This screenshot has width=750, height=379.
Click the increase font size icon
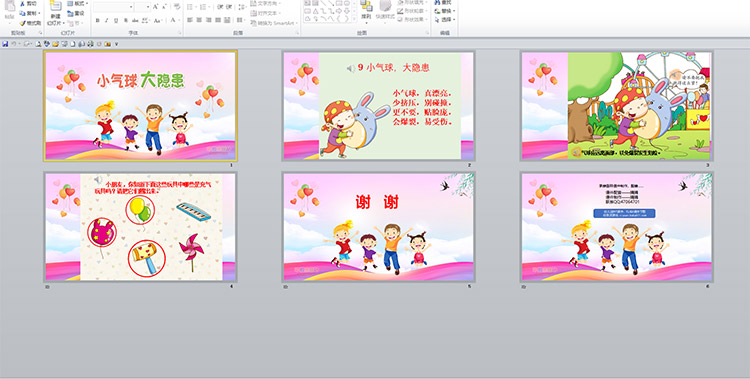point(155,7)
